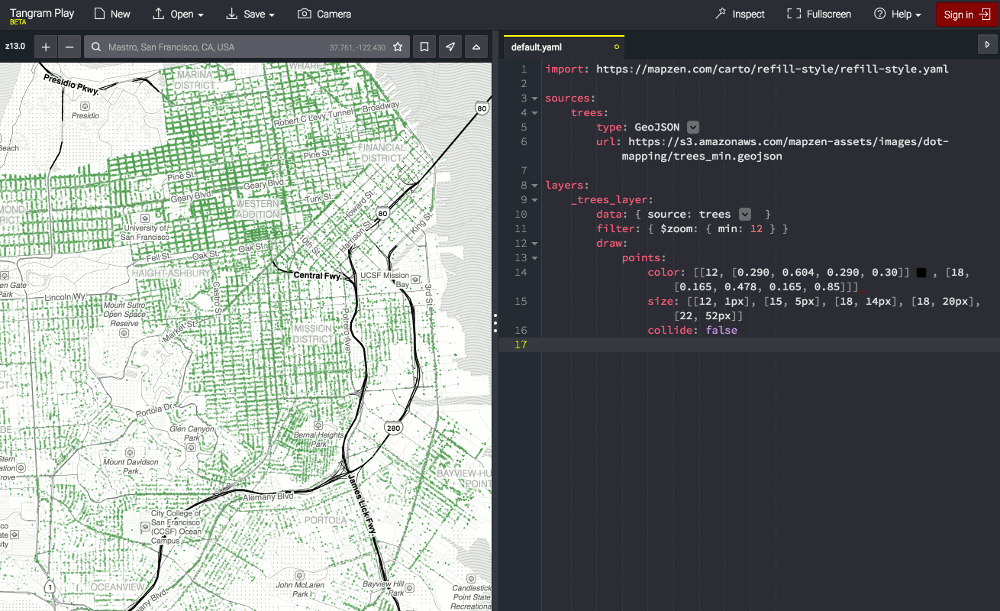Open the Help menu
Screen dimensions: 1000x611
click(x=897, y=14)
